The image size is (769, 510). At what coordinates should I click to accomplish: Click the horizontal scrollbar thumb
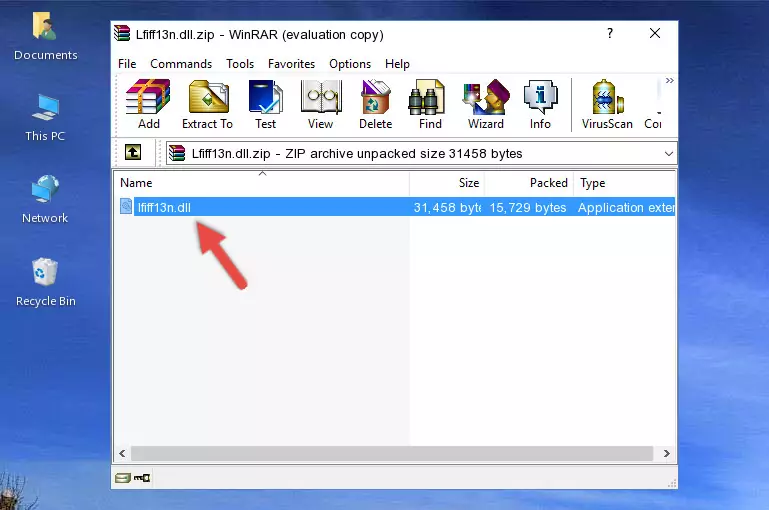click(x=392, y=453)
